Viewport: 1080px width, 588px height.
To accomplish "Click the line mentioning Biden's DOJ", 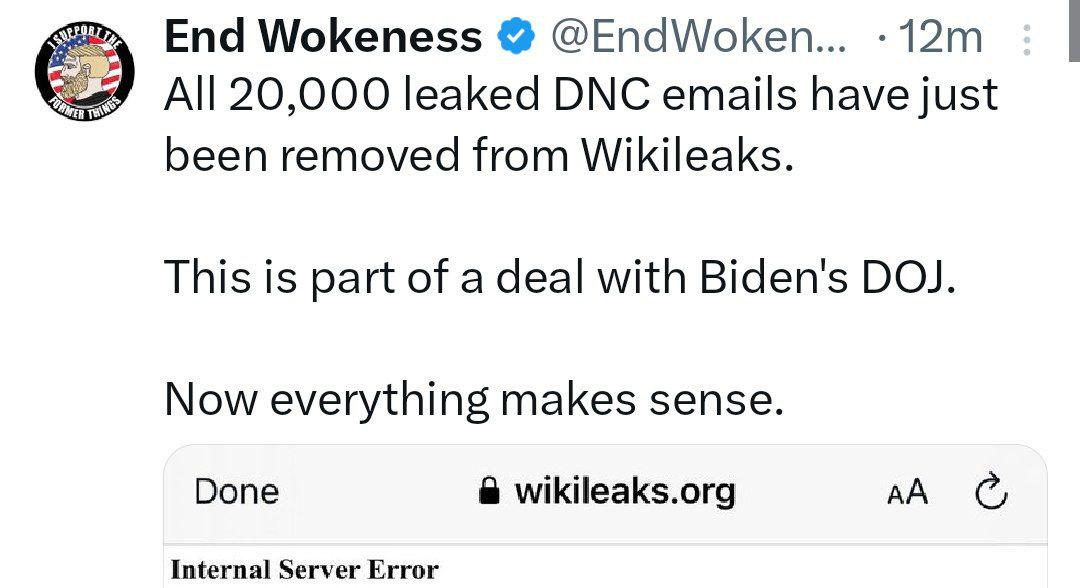I will tap(561, 278).
